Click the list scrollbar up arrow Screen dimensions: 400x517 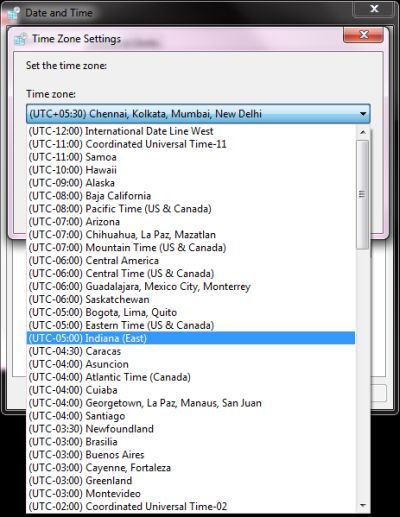point(363,132)
